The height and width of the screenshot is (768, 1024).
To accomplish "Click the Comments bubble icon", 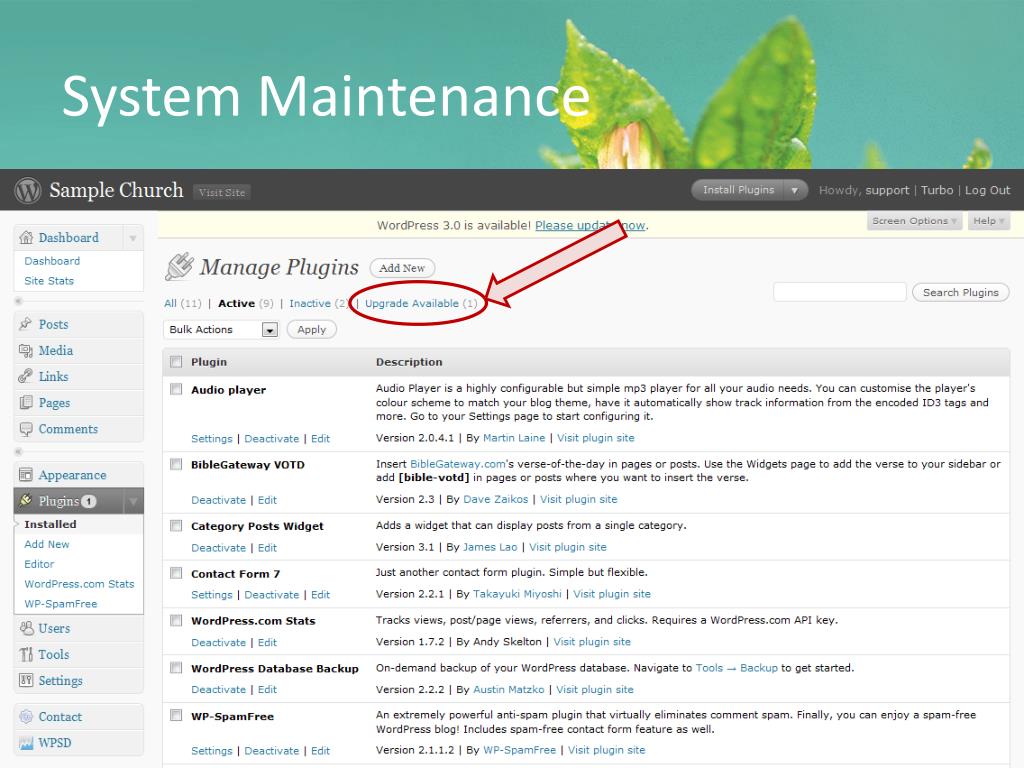I will tap(25, 429).
